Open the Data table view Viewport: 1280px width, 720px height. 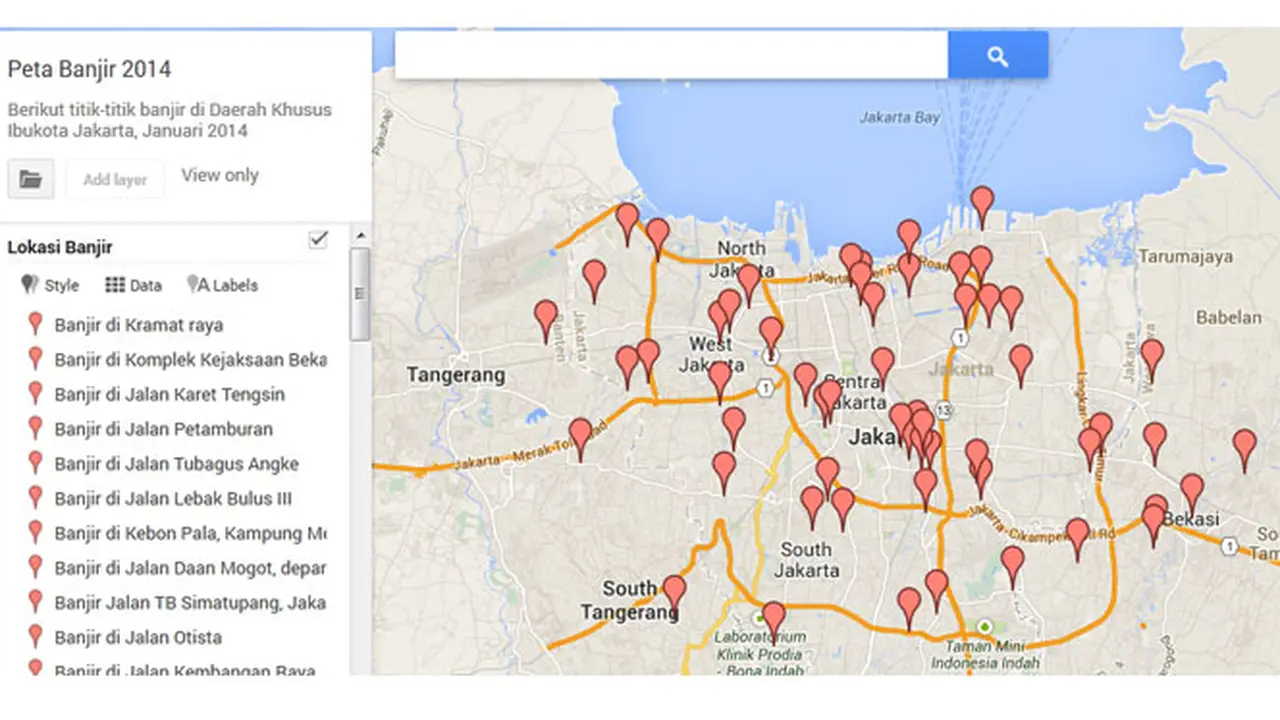pyautogui.click(x=133, y=285)
